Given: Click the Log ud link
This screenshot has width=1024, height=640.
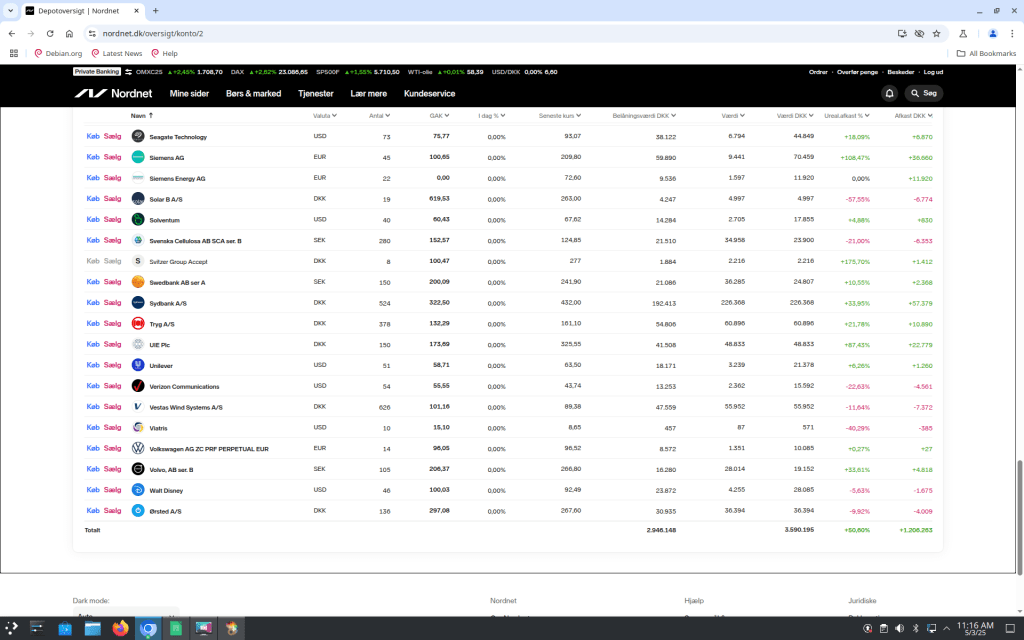Looking at the screenshot, I should [x=933, y=72].
